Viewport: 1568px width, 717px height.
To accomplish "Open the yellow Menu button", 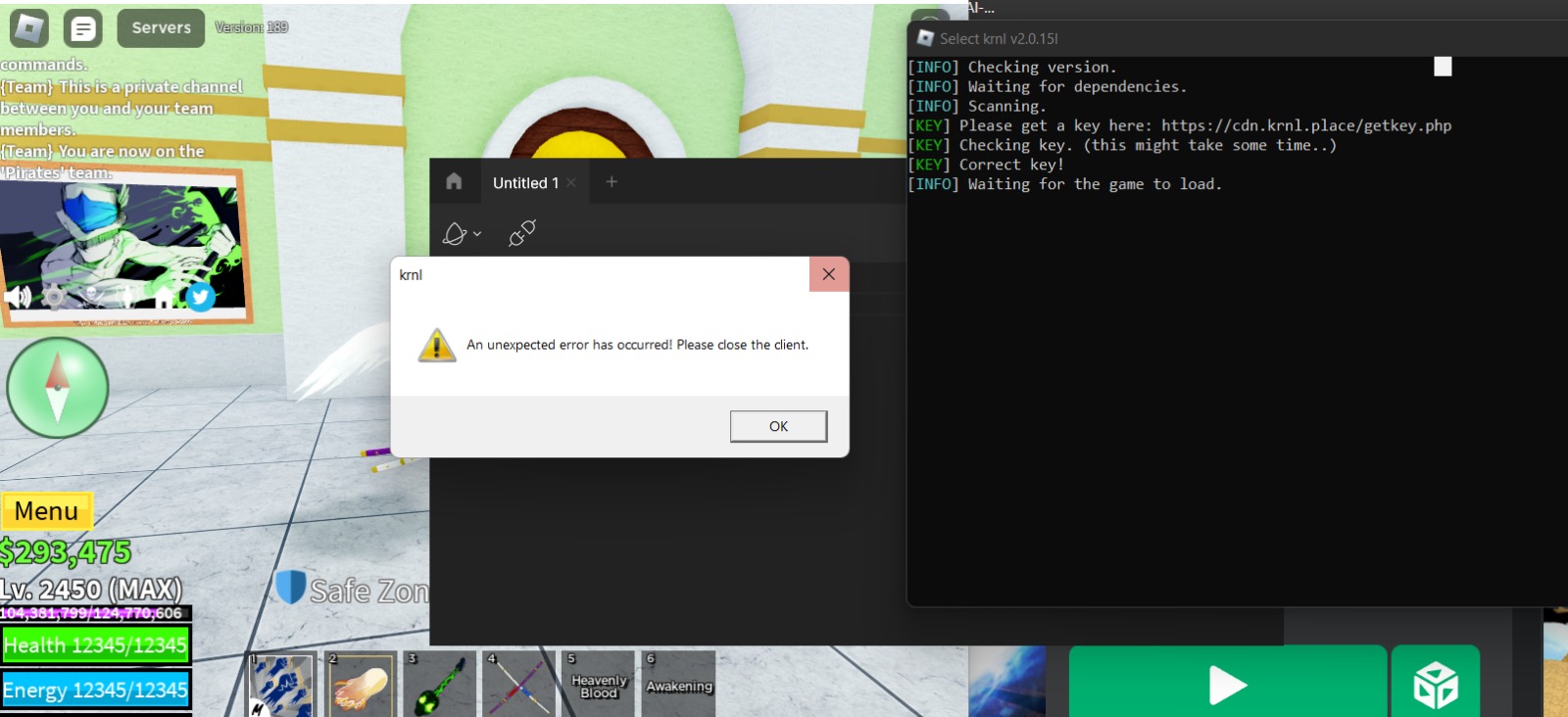I will (46, 511).
